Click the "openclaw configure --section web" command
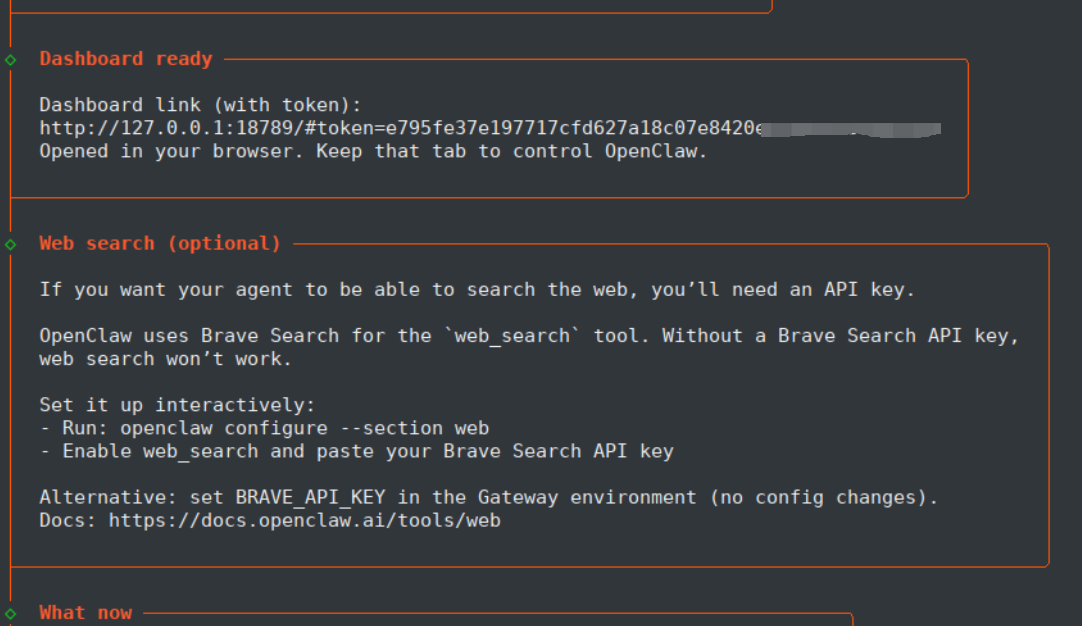The image size is (1082, 626). point(305,428)
